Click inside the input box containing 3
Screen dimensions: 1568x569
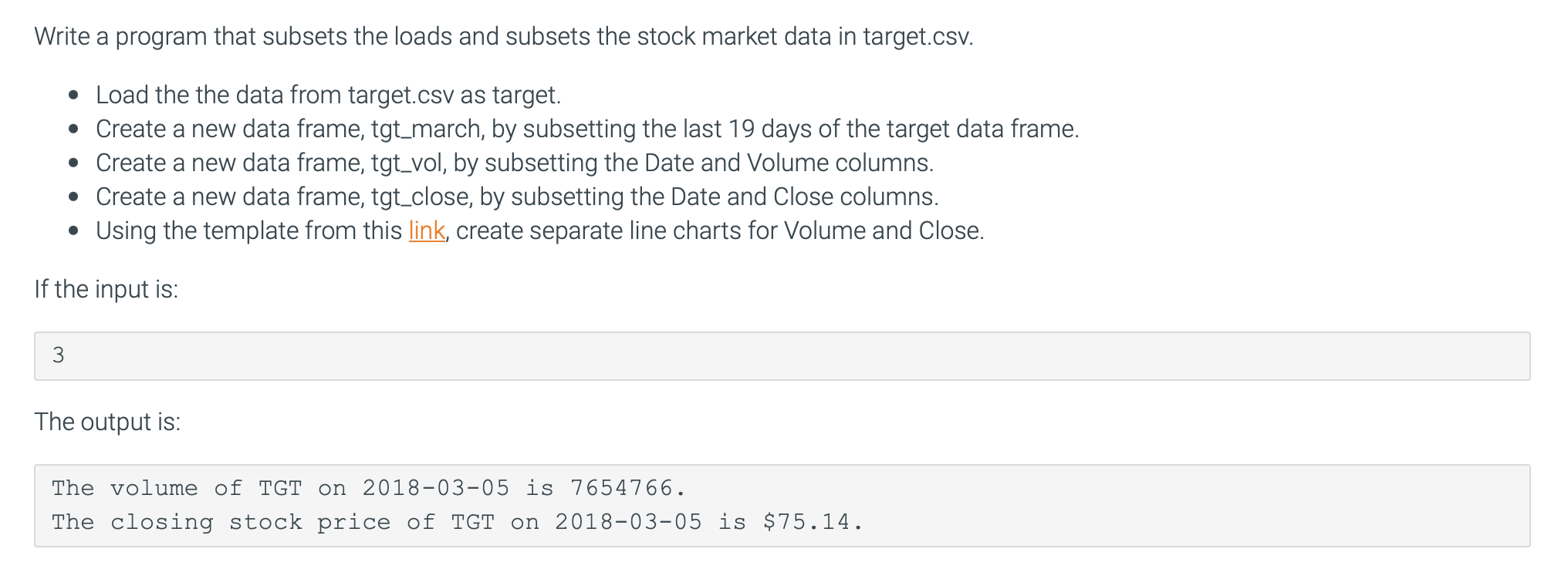782,355
